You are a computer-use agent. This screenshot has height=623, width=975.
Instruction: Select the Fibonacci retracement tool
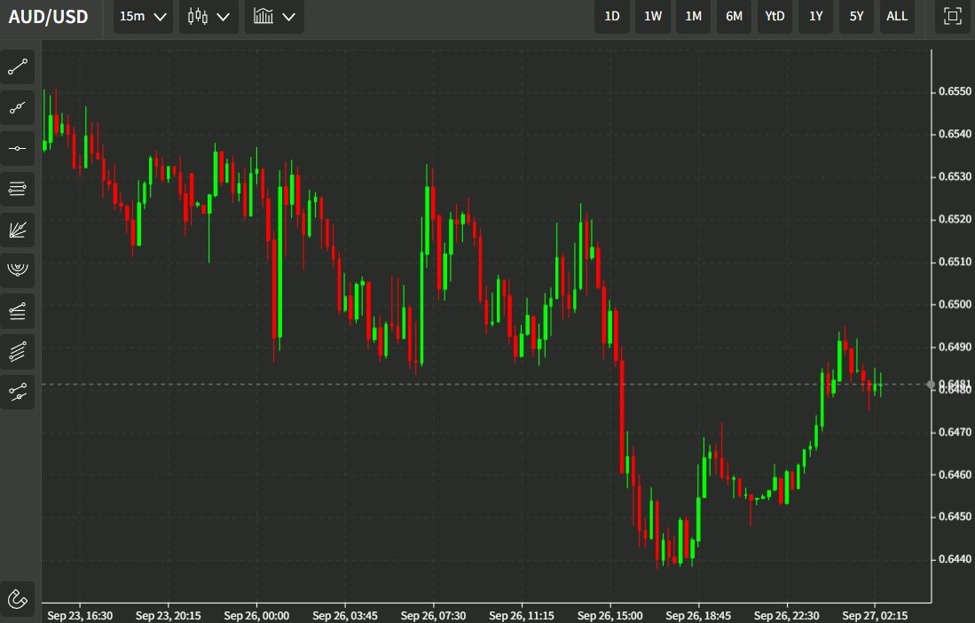pyautogui.click(x=18, y=189)
